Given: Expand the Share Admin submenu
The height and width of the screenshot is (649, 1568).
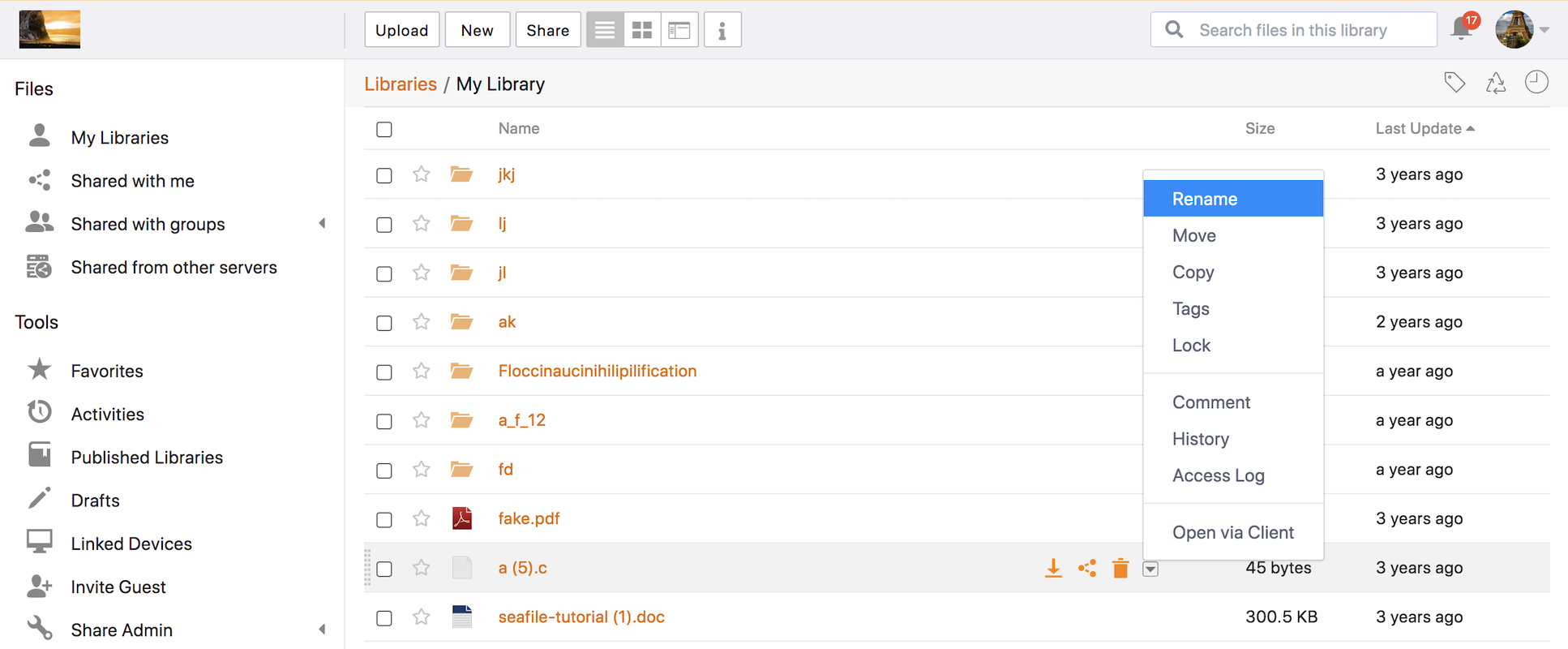Looking at the screenshot, I should (322, 630).
